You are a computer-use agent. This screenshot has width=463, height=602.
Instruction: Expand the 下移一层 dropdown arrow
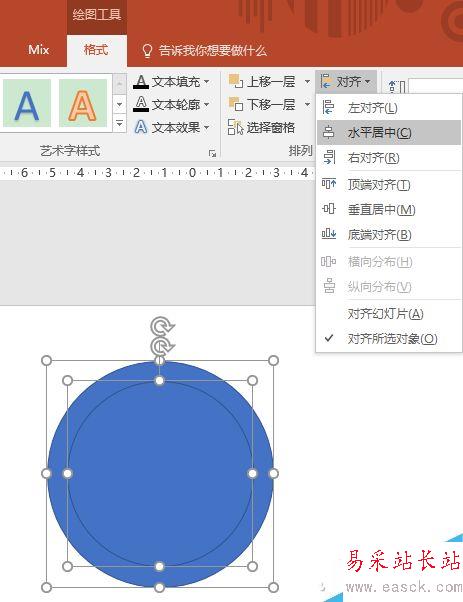[x=307, y=104]
